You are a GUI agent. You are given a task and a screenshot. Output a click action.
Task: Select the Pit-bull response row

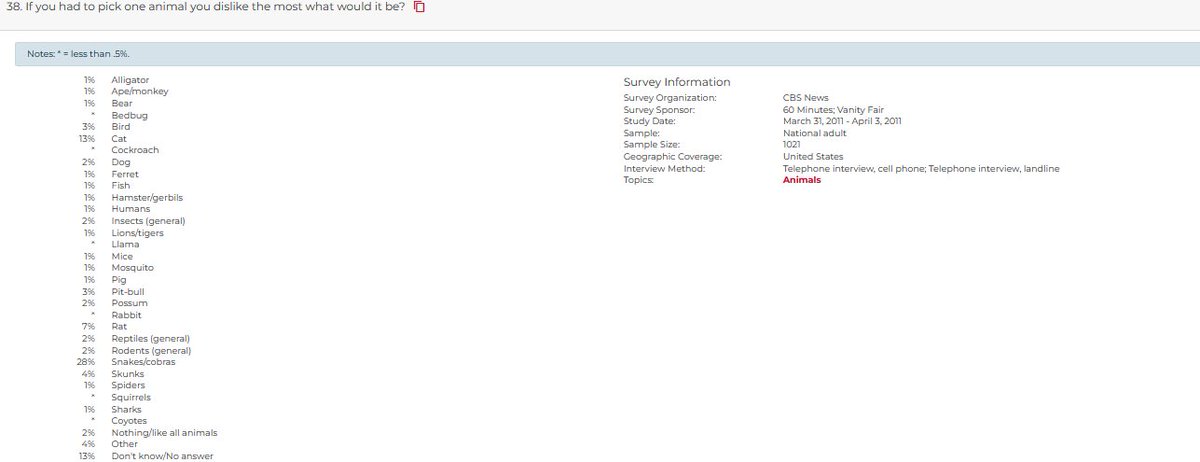(111, 291)
